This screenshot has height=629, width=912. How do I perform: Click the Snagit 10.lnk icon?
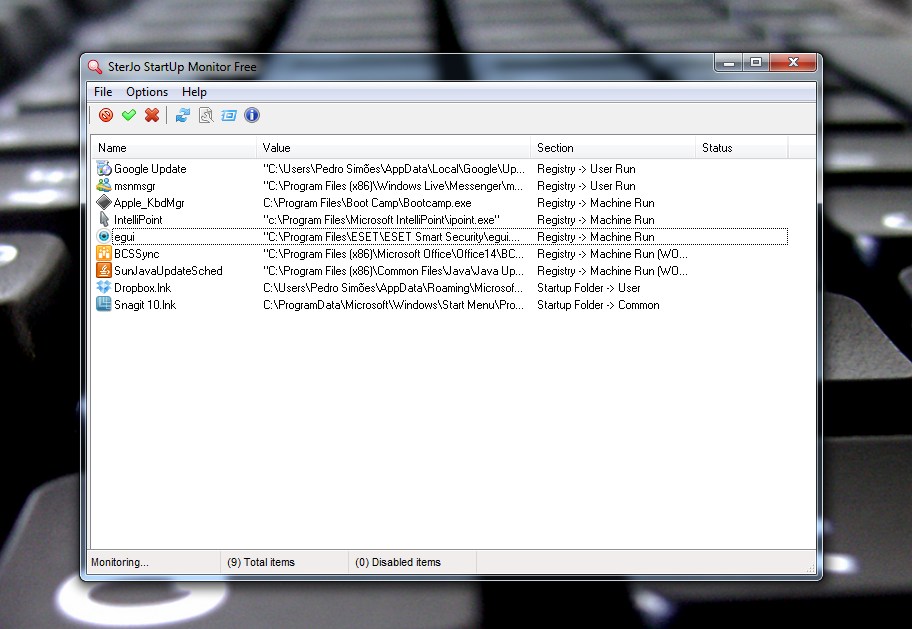coord(104,304)
